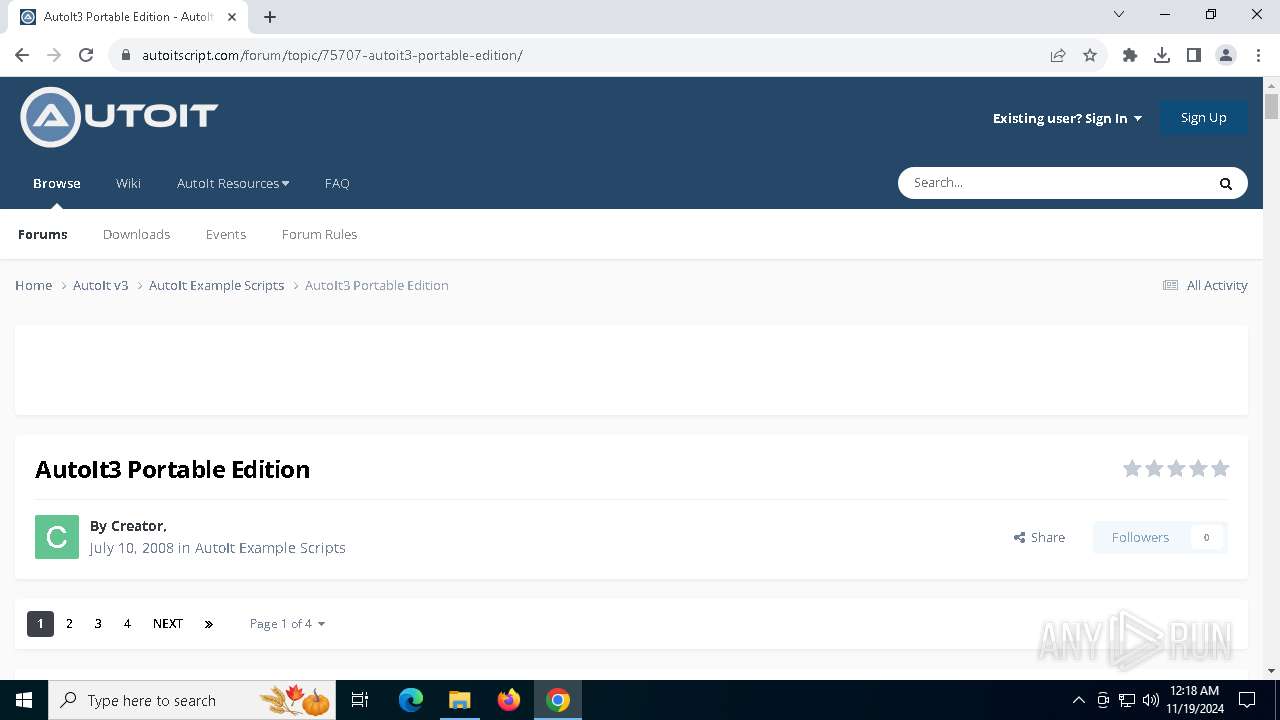Click the share page icon in the address bar
The width and height of the screenshot is (1280, 720).
1058,55
